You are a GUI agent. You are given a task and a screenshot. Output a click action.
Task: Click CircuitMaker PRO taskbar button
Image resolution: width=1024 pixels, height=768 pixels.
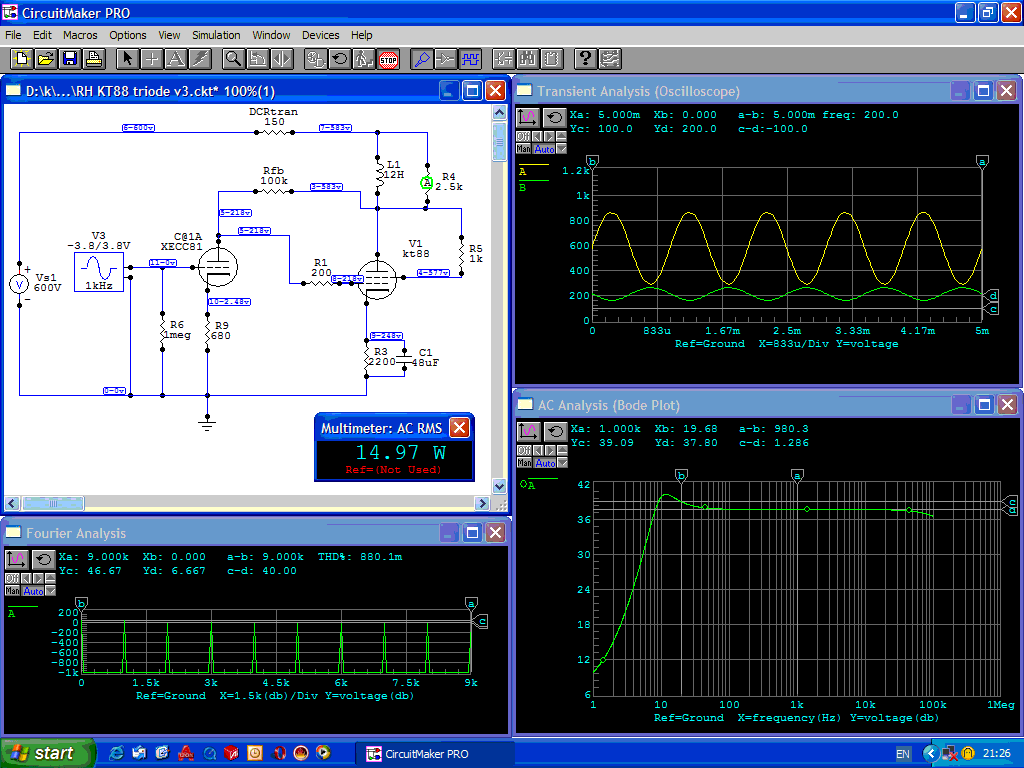[x=434, y=754]
